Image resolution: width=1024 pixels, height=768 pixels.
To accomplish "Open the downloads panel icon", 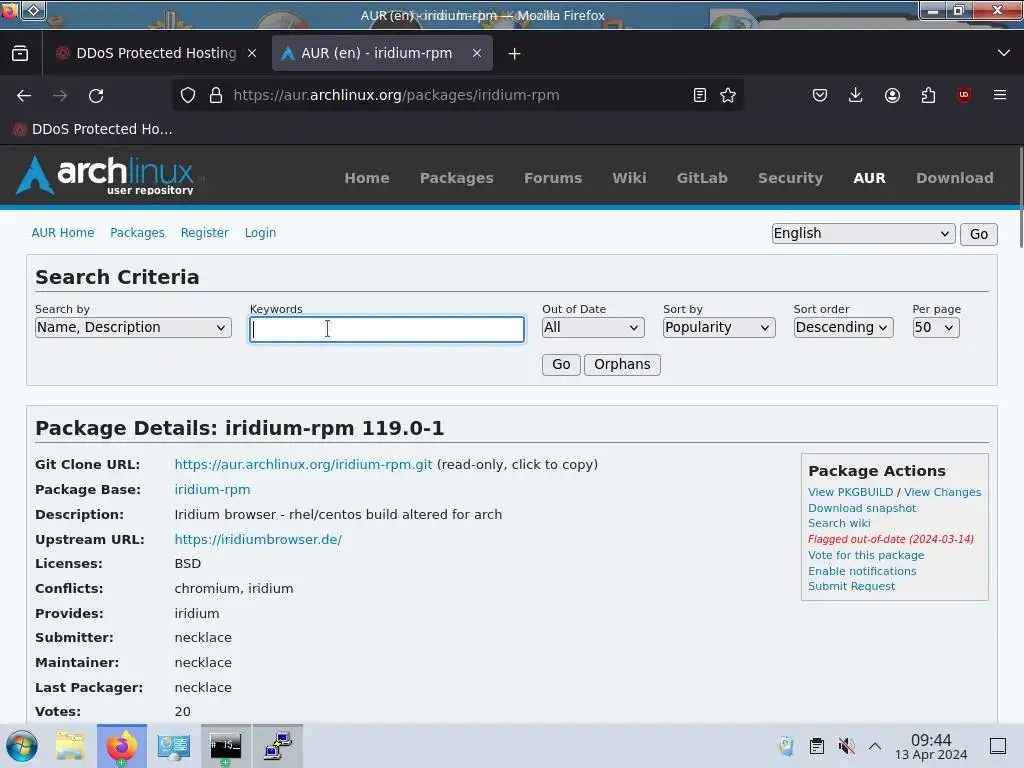I will click(856, 95).
